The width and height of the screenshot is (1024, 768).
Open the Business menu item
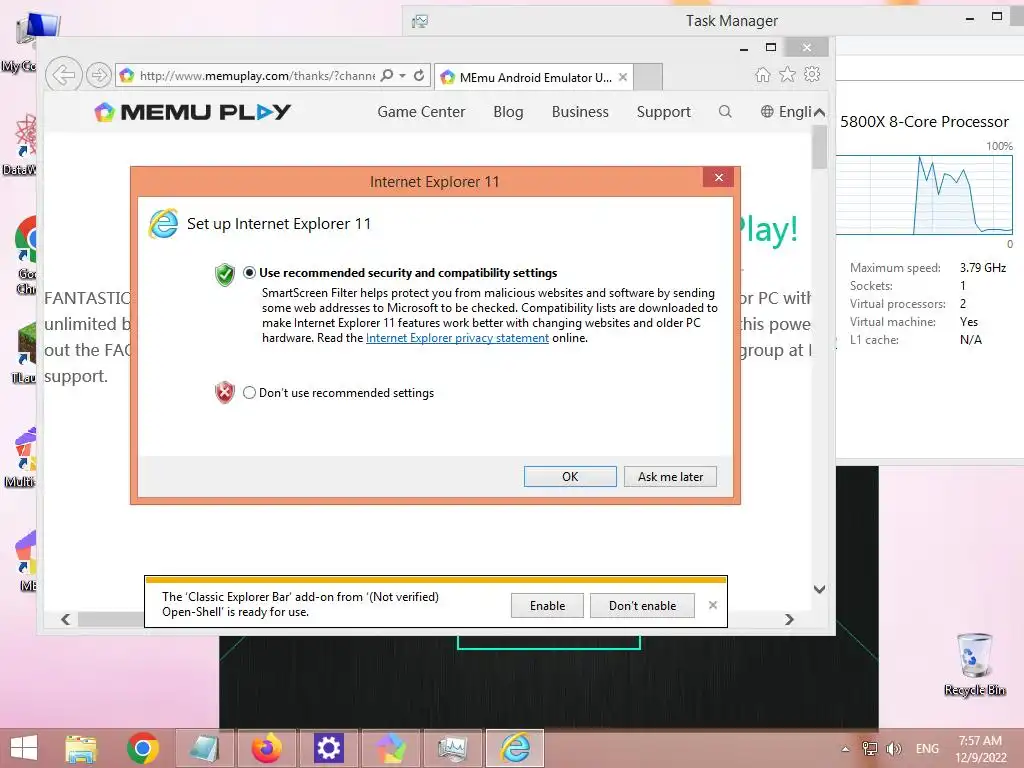click(x=580, y=112)
